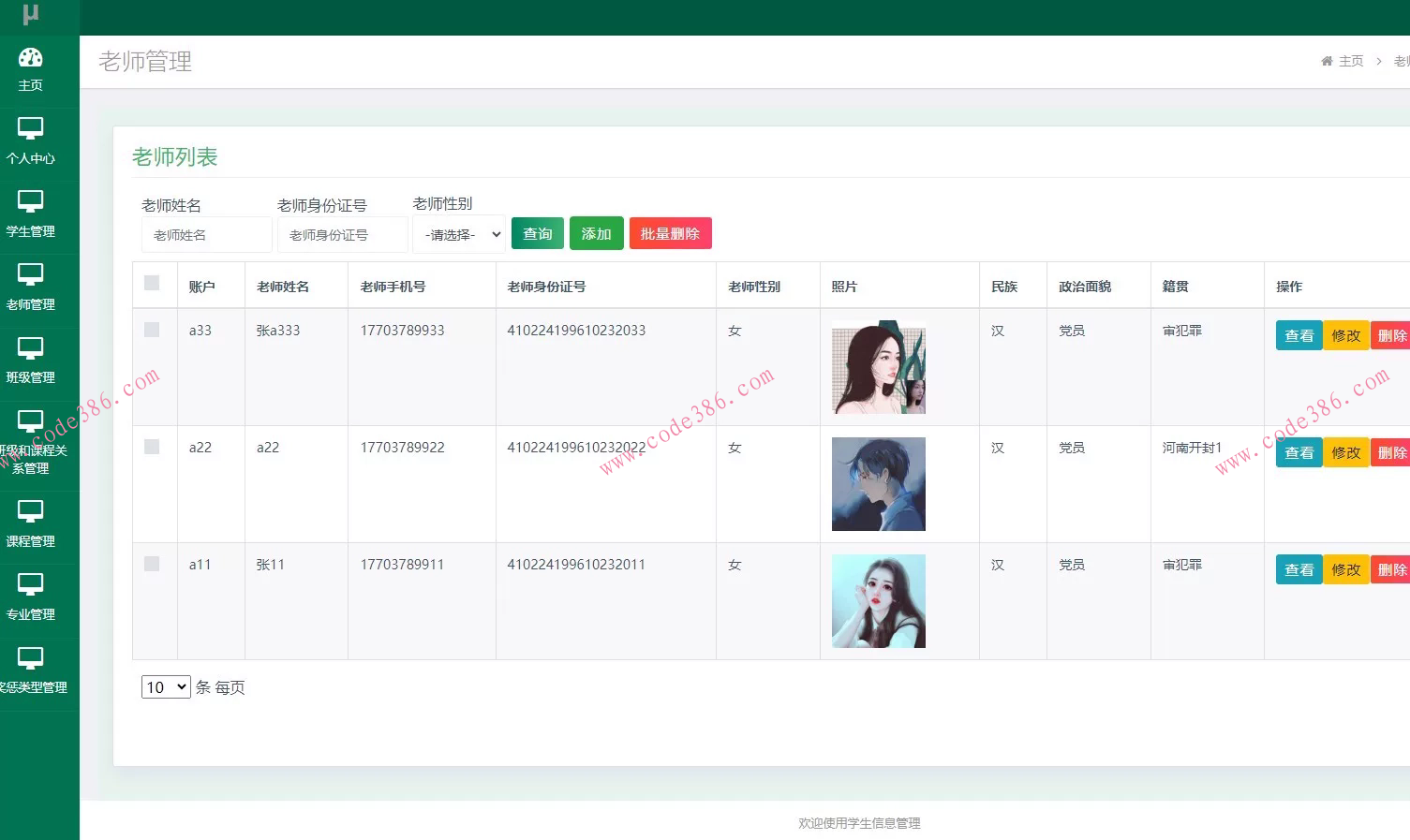
Task: Check the row checkbox for teacher a22
Action: pyautogui.click(x=153, y=447)
